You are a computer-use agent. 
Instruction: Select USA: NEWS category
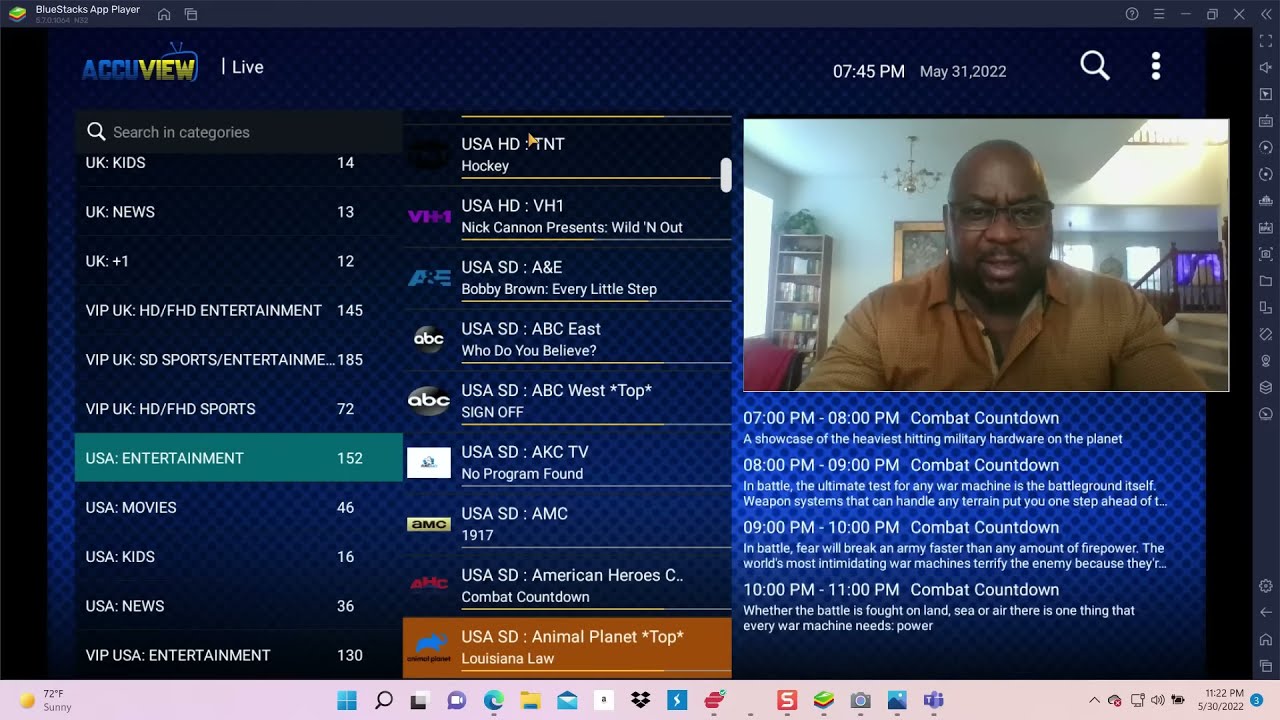[x=238, y=606]
